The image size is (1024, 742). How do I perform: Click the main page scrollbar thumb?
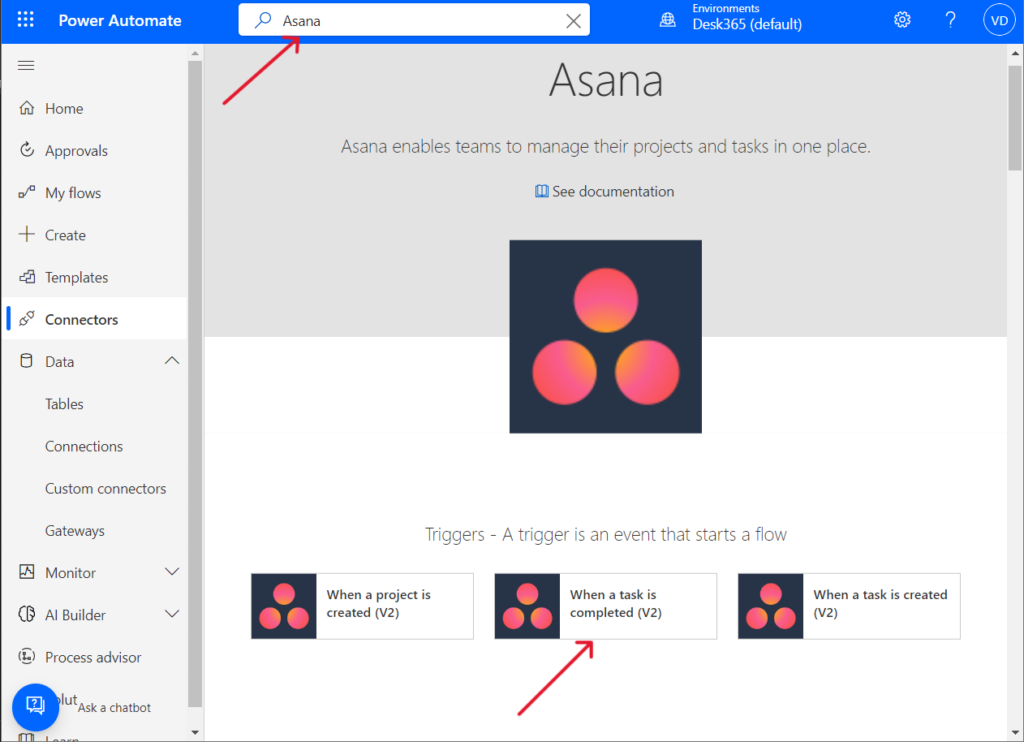coord(1015,118)
